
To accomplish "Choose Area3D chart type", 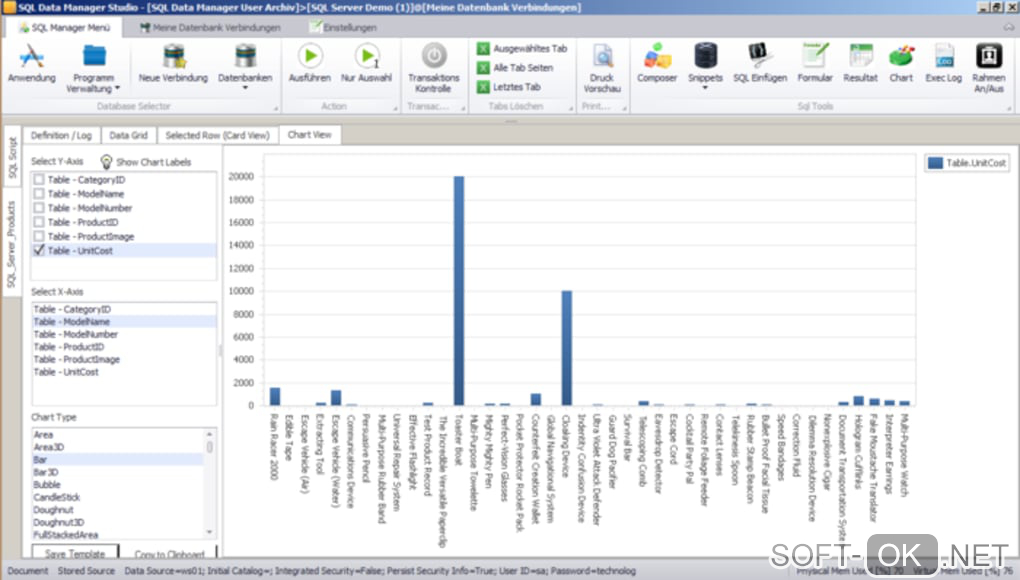I will pos(118,447).
